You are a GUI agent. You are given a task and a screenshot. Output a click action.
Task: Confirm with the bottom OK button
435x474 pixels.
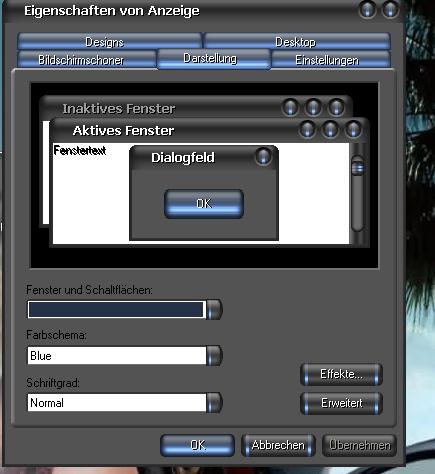tap(198, 445)
